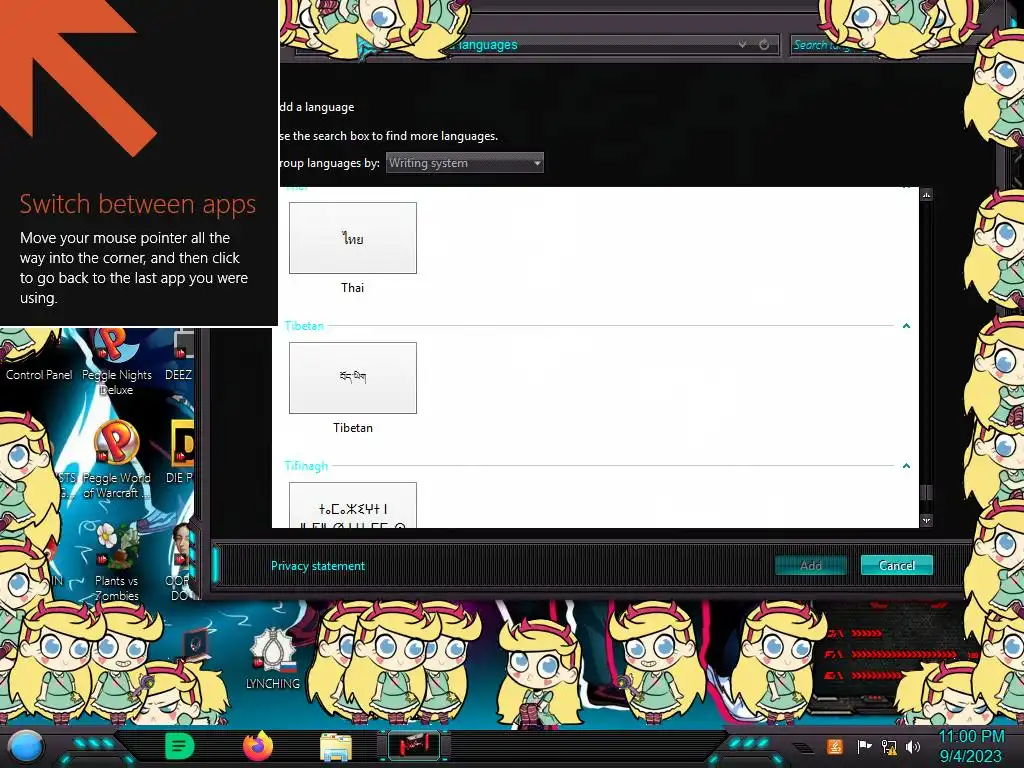Open the address bar history dropdown arrow
Image resolution: width=1024 pixels, height=768 pixels.
(x=743, y=45)
